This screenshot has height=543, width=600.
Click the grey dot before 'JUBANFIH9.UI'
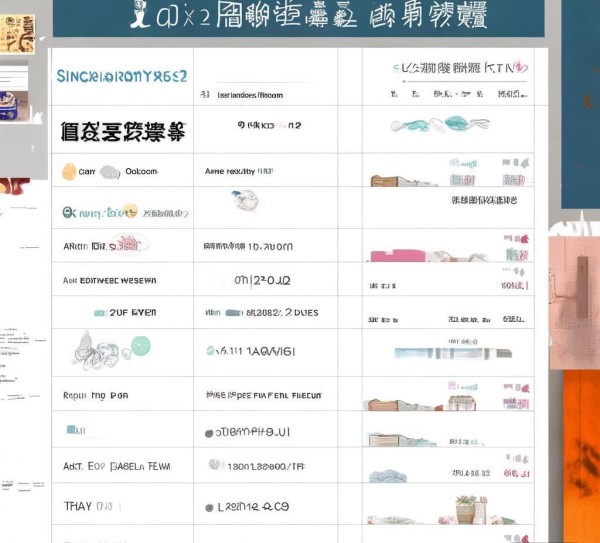(209, 434)
